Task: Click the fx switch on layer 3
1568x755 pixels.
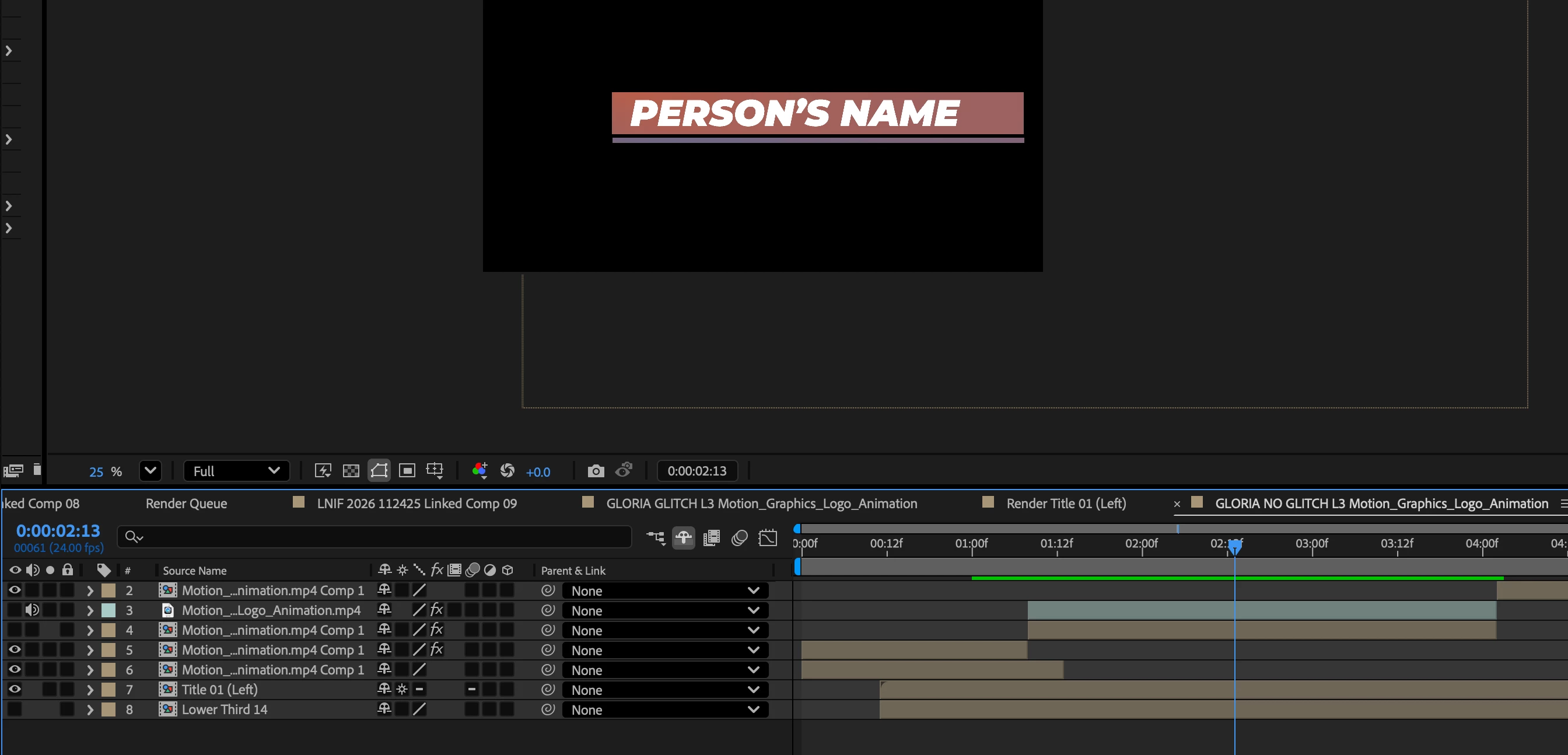Action: (436, 610)
